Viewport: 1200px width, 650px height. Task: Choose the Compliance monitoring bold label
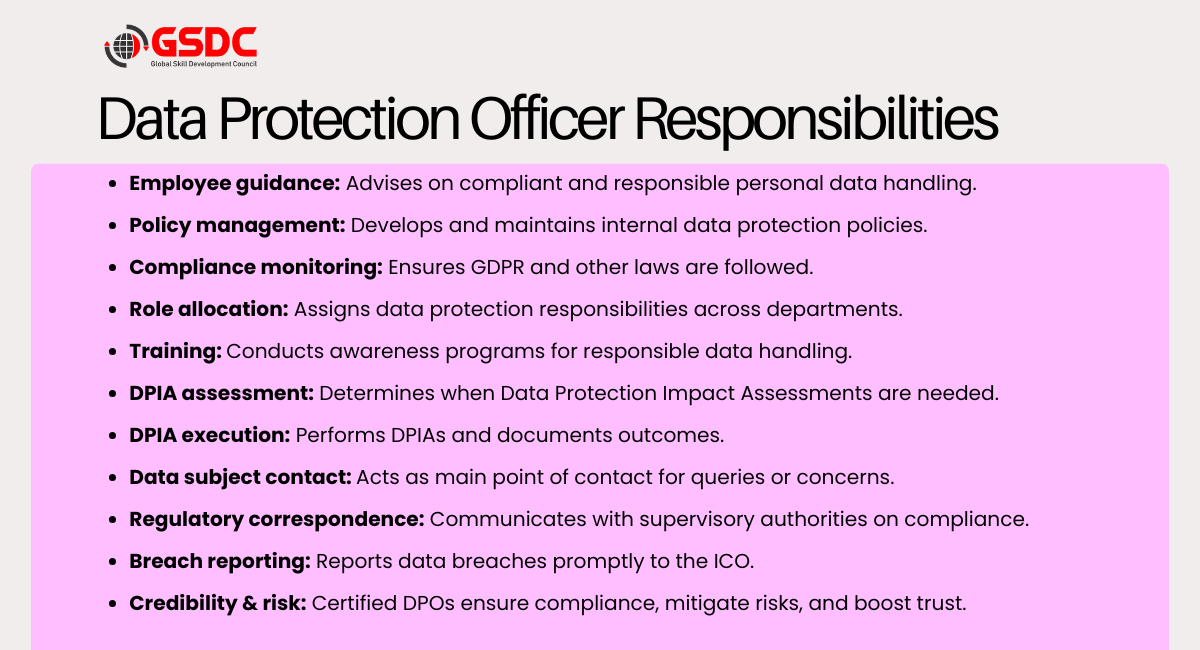click(x=256, y=267)
